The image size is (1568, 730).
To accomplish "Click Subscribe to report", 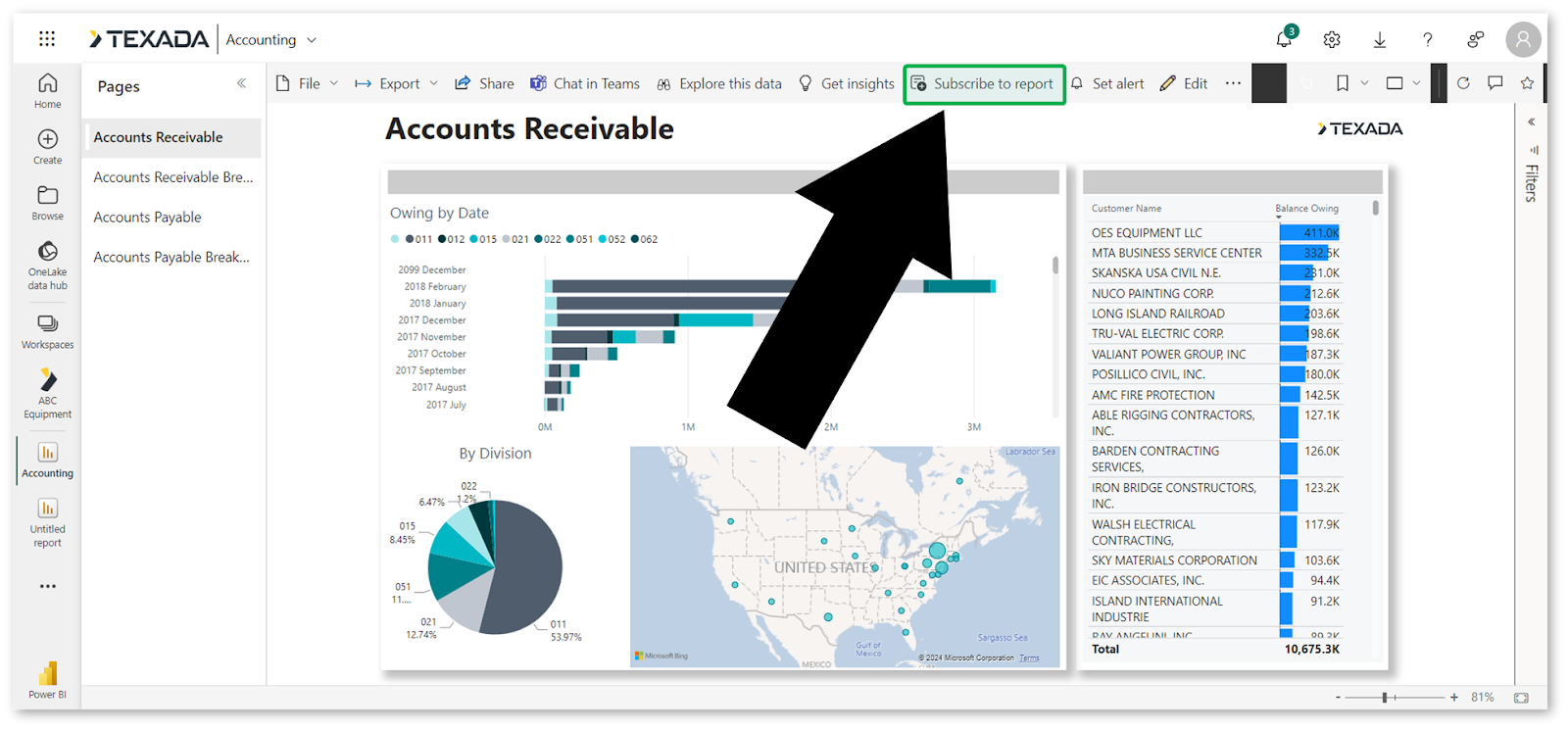I will tap(984, 83).
